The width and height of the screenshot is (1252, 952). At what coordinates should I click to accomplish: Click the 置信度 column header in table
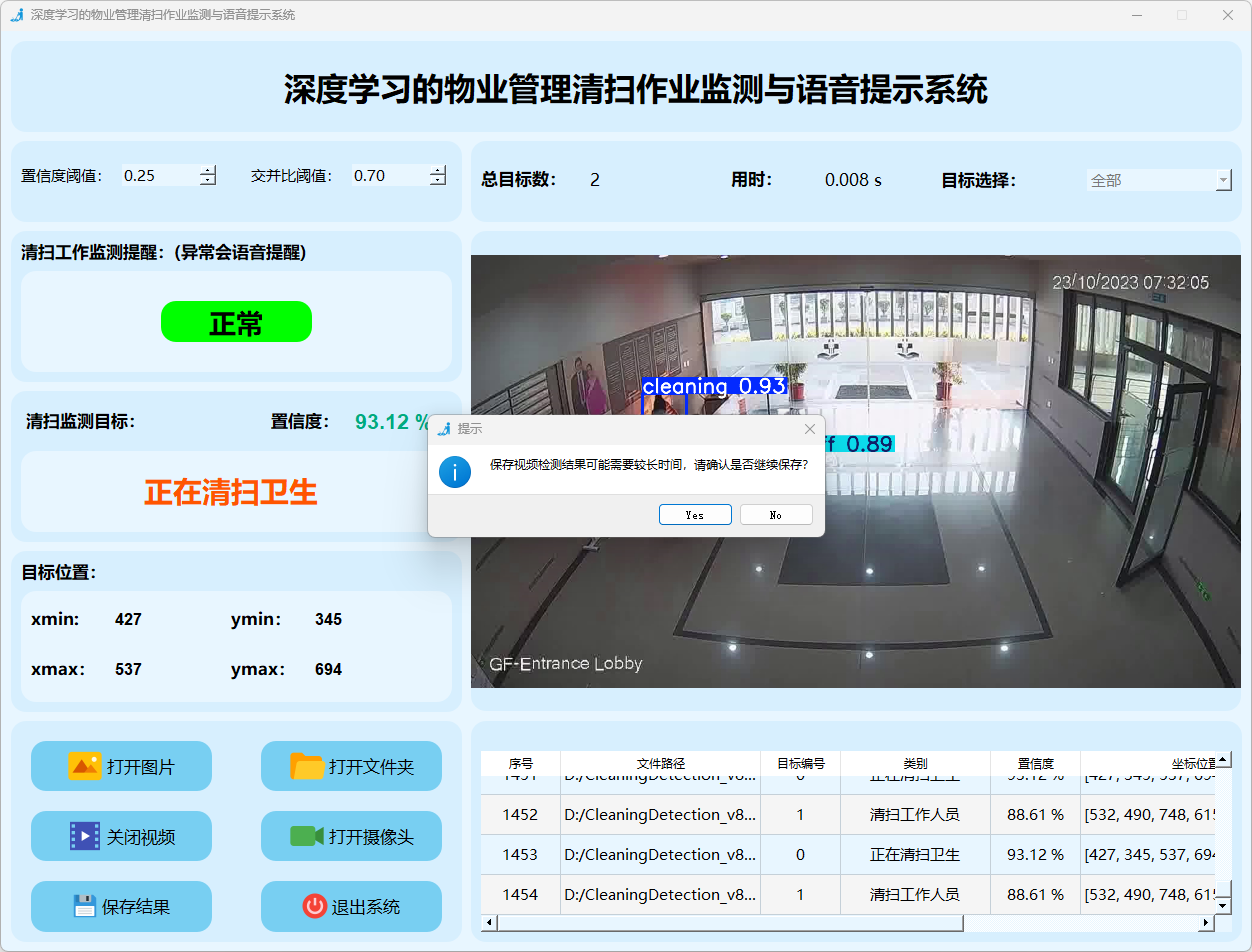1035,763
